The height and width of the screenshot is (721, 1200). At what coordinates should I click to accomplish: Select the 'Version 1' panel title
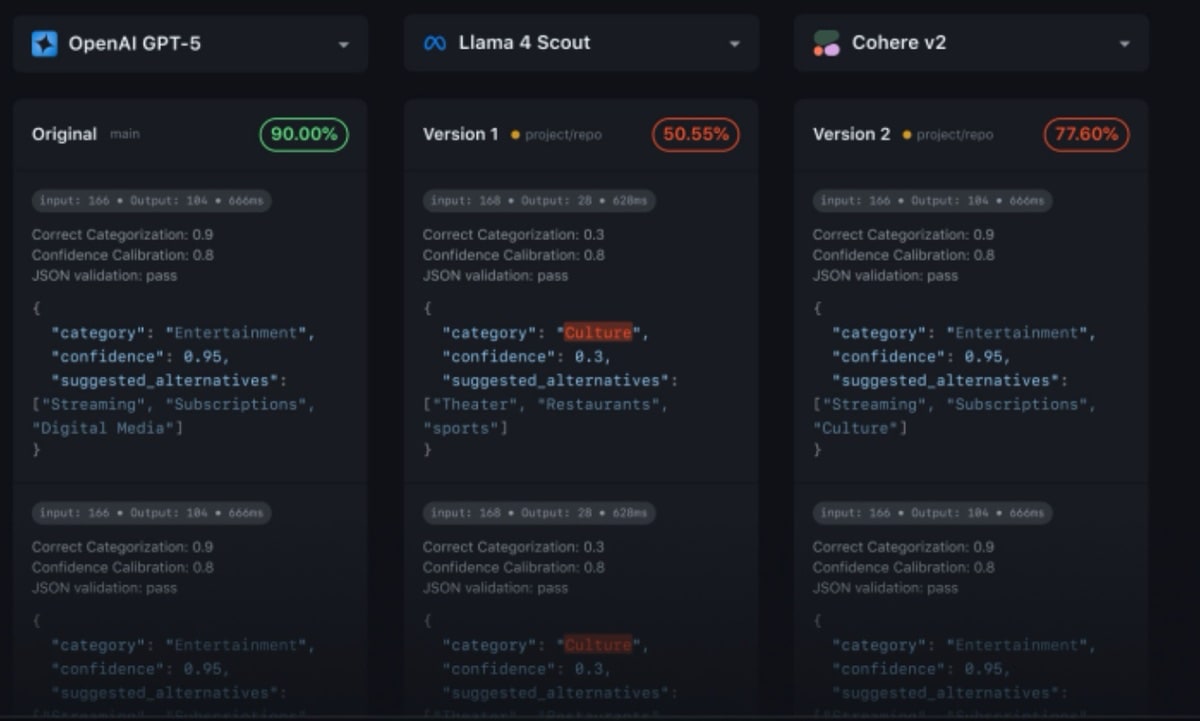(460, 134)
